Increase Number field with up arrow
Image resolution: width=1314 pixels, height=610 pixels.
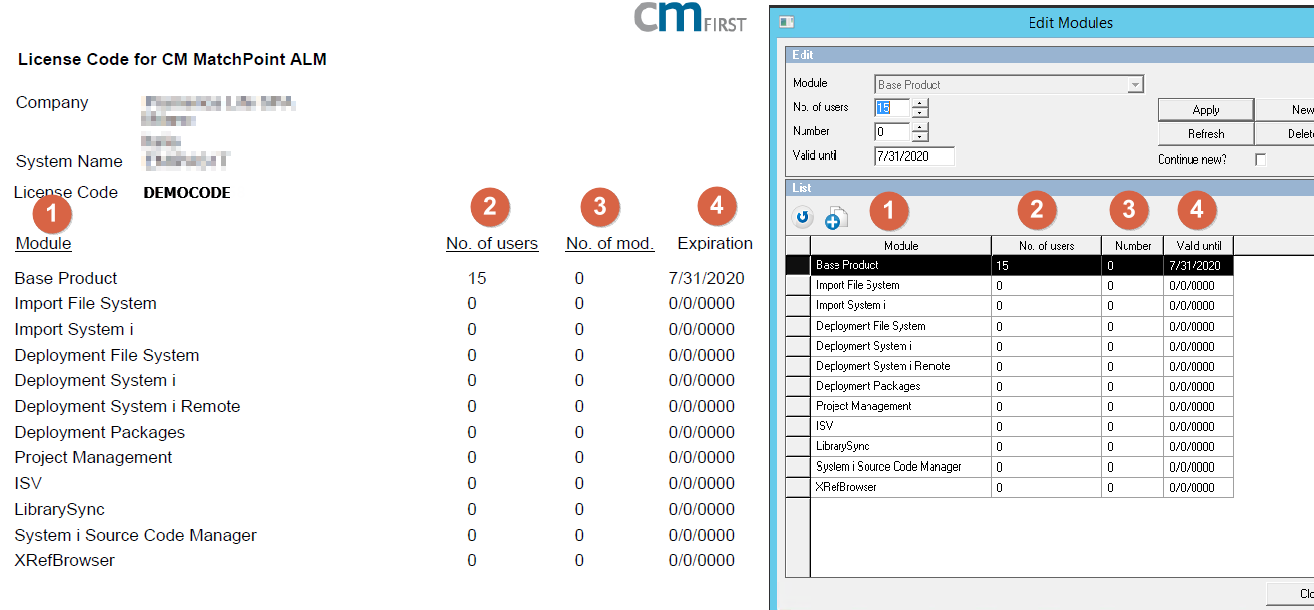[x=920, y=127]
